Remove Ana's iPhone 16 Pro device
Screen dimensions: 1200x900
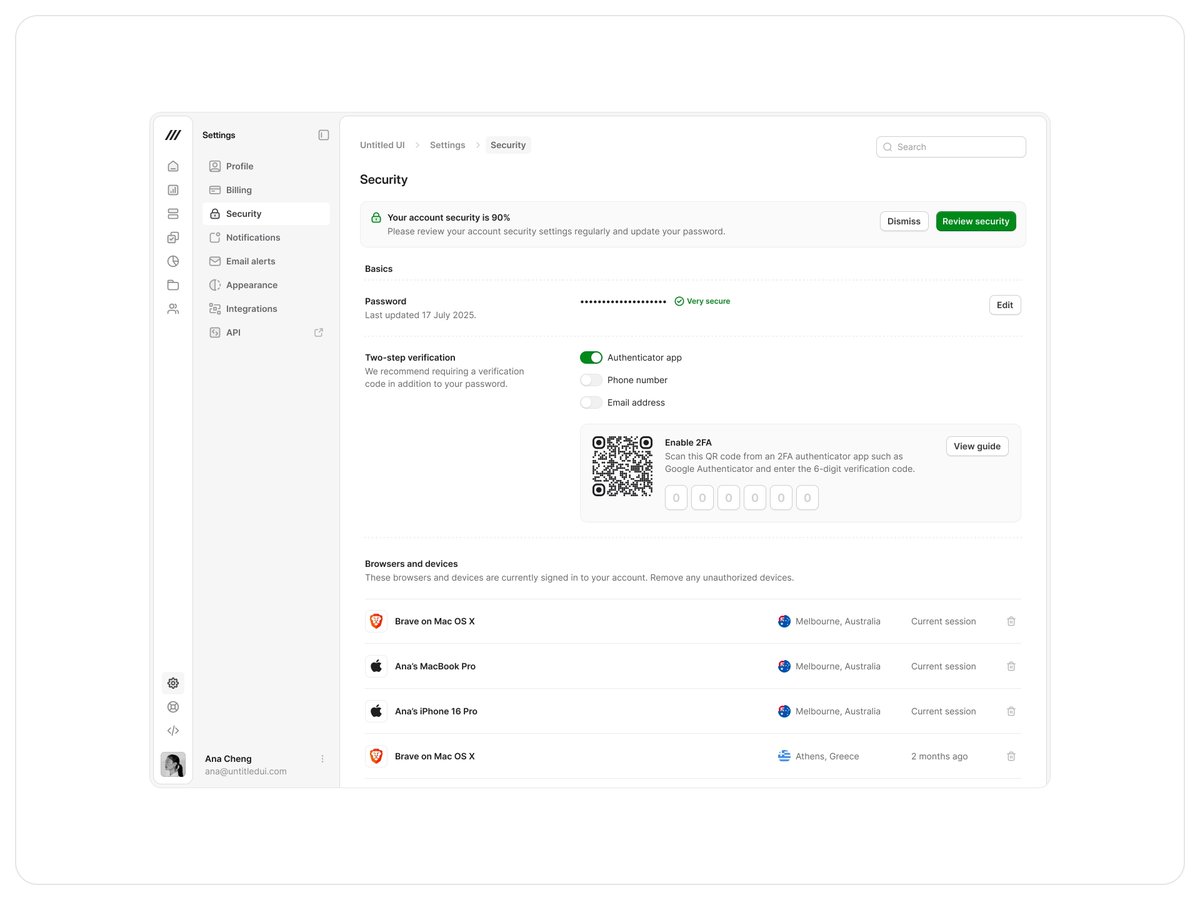pos(1011,712)
